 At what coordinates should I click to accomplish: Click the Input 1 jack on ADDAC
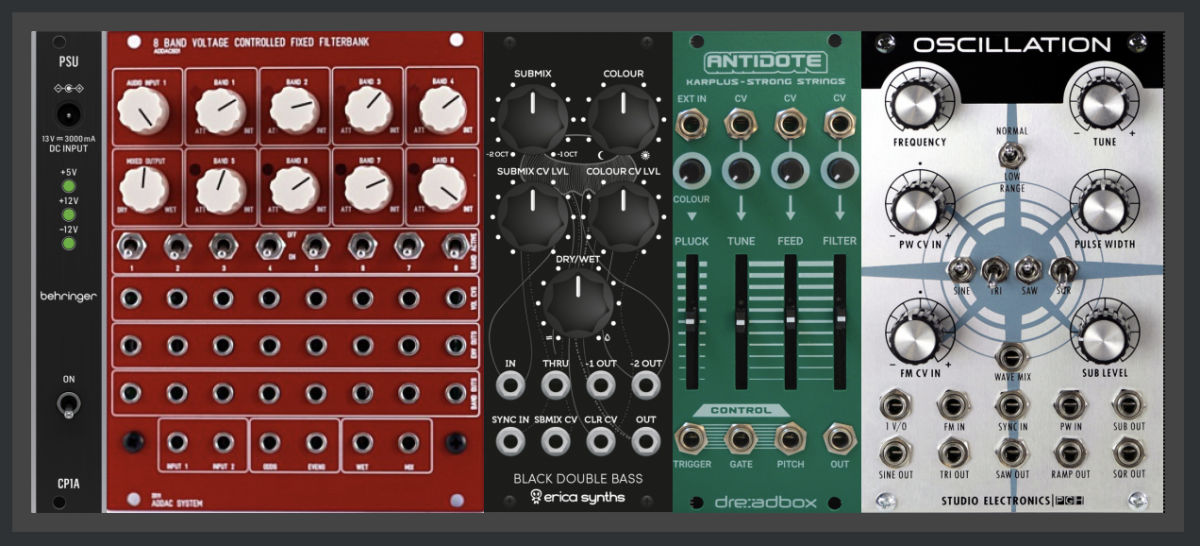[177, 442]
